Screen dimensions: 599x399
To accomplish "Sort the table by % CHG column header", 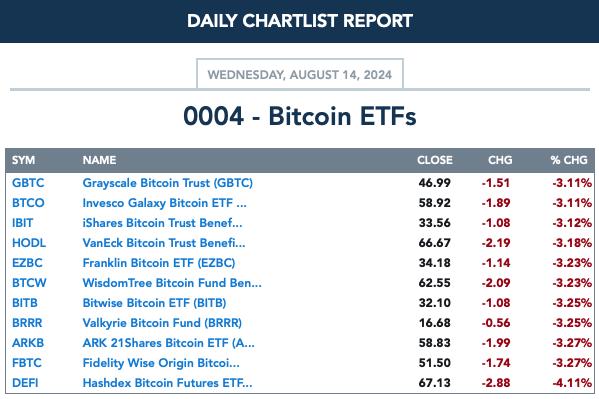I will click(569, 160).
